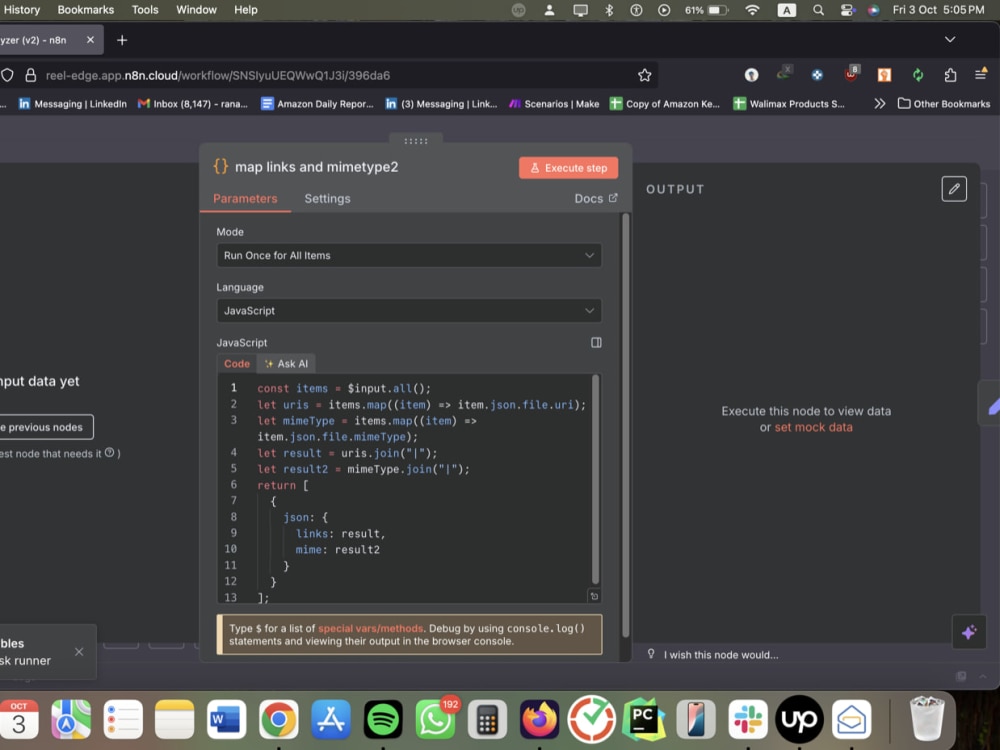The height and width of the screenshot is (750, 1000).
Task: Open the Help menu
Action: (x=246, y=10)
